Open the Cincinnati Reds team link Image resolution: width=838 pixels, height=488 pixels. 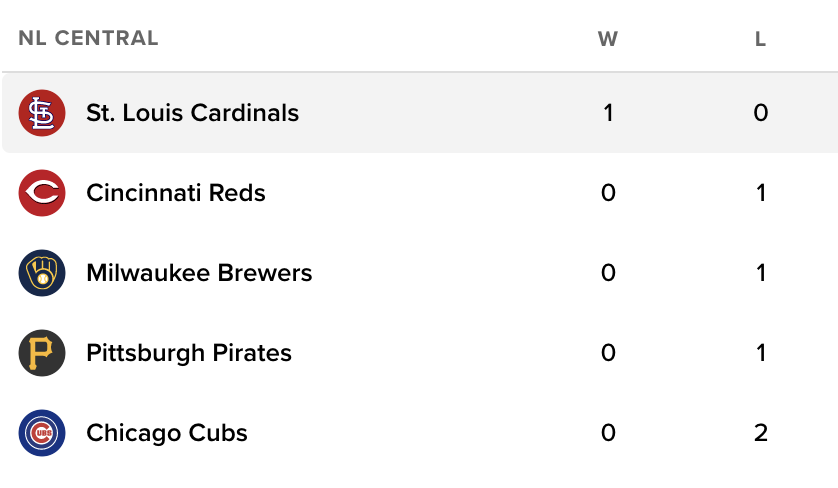pyautogui.click(x=176, y=193)
